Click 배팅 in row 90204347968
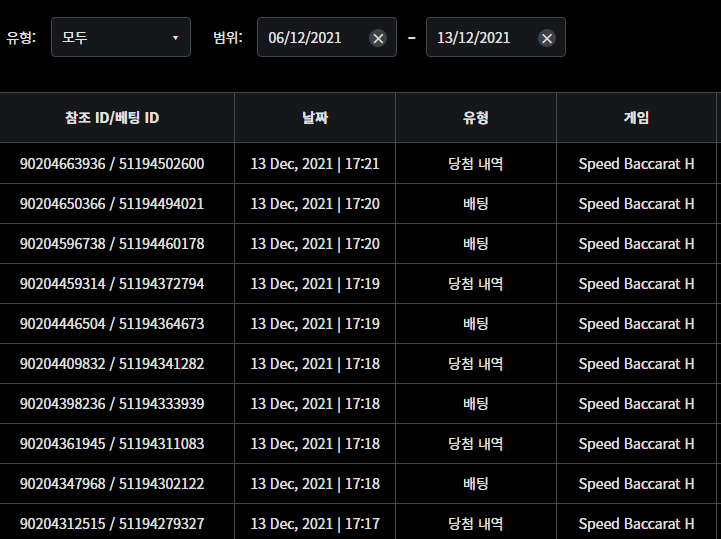This screenshot has height=539, width=721. click(x=475, y=484)
